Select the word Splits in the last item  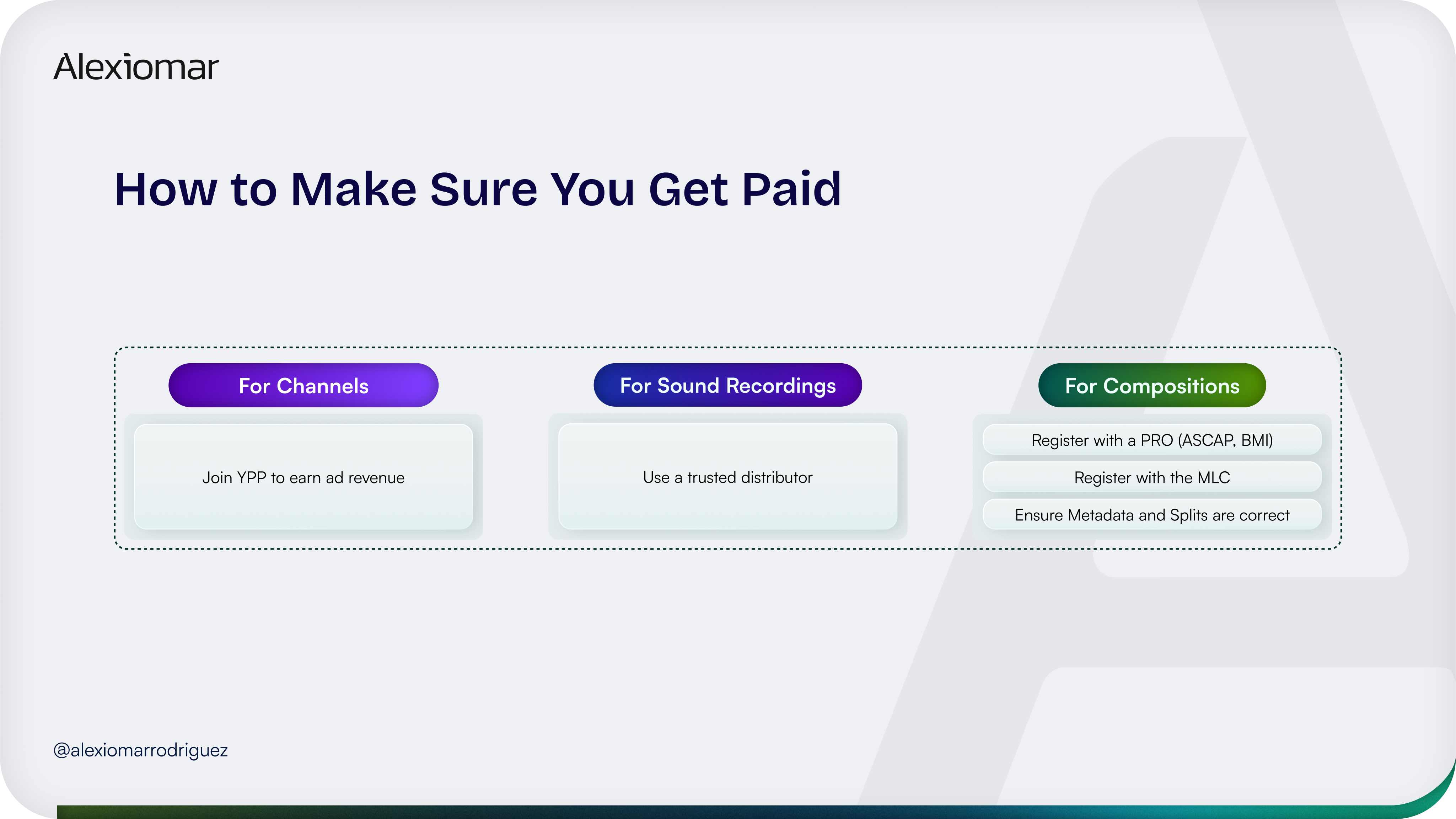coord(1189,515)
